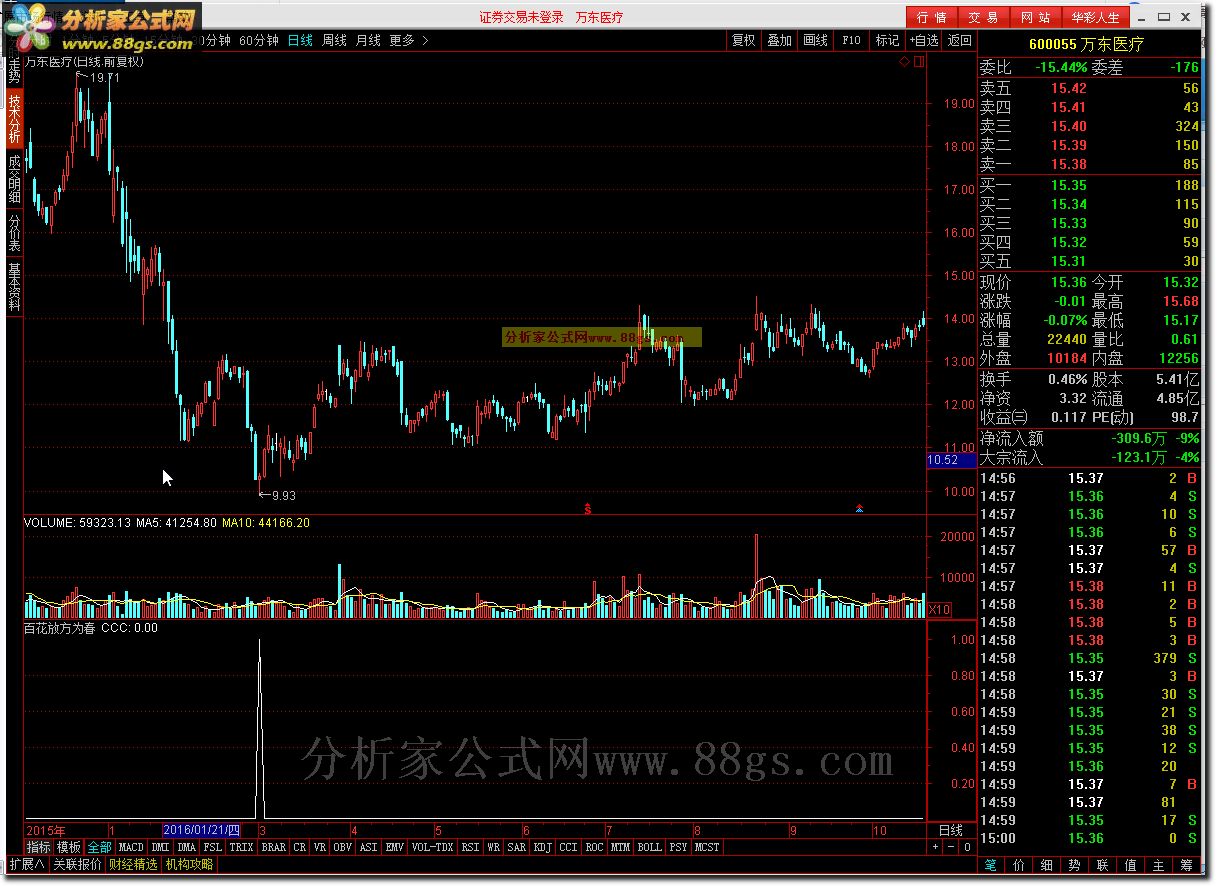Image resolution: width=1217 pixels, height=886 pixels.
Task: Select the 日线 daily period tab
Action: pos(300,41)
